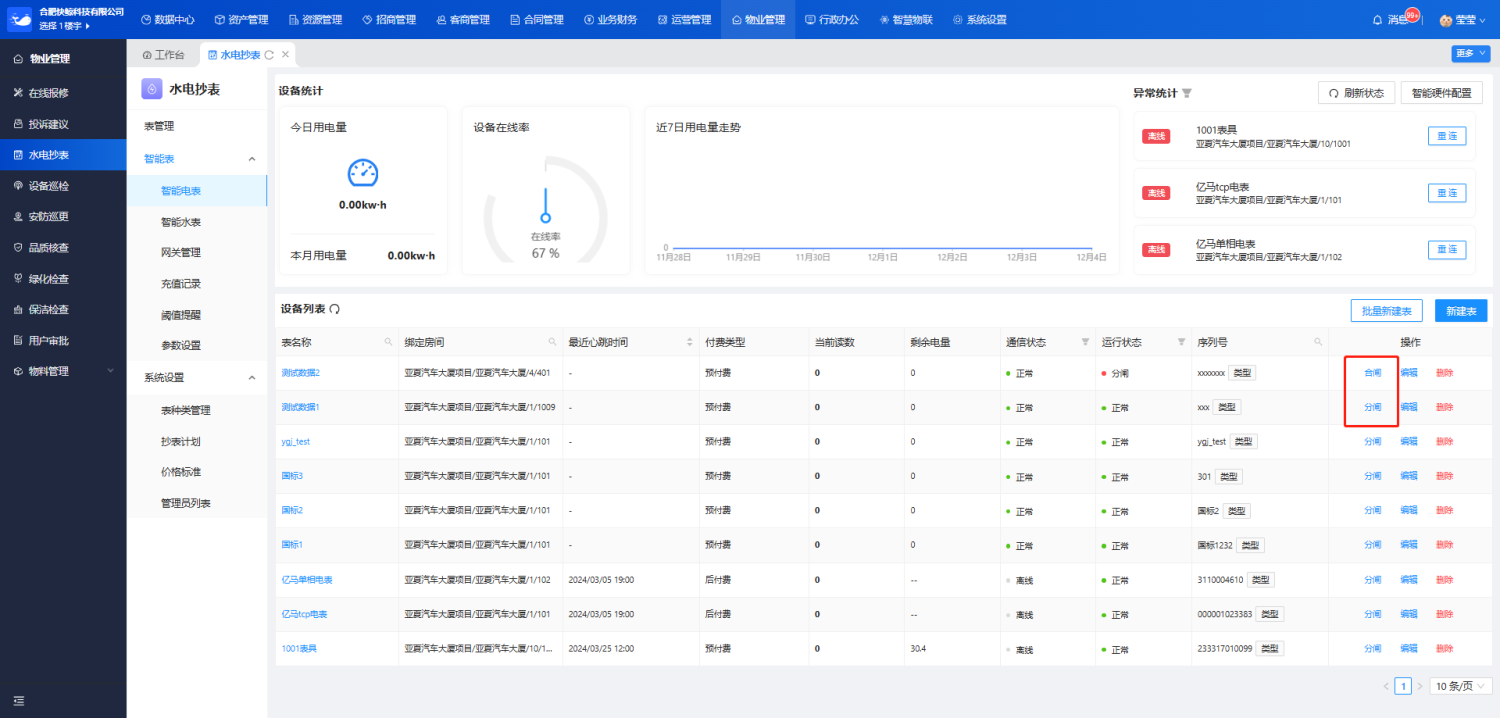Toggle 分闸 for 国标3 meter
Viewport: 1500px width, 718px height.
[1372, 476]
